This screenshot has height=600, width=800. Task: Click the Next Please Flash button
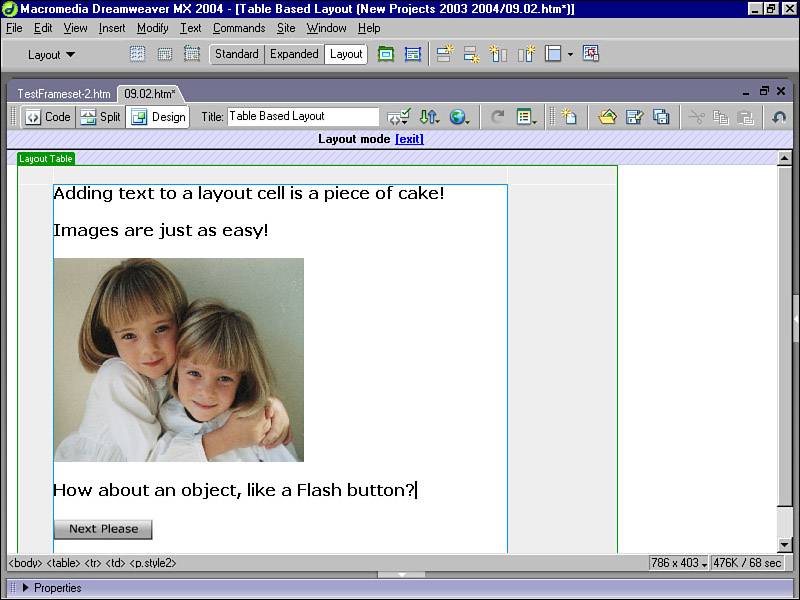click(x=103, y=529)
